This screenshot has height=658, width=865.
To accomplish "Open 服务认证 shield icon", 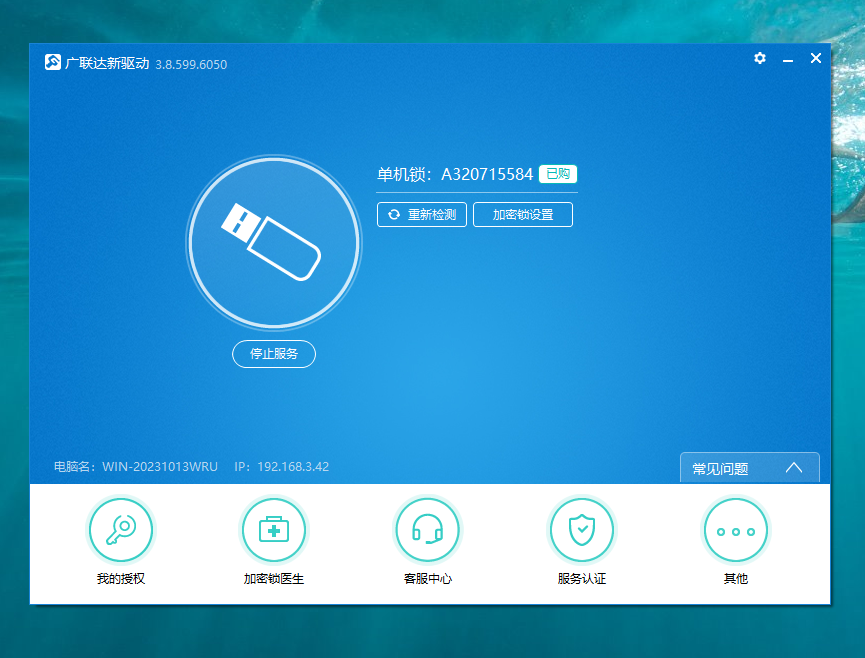I will tap(581, 529).
